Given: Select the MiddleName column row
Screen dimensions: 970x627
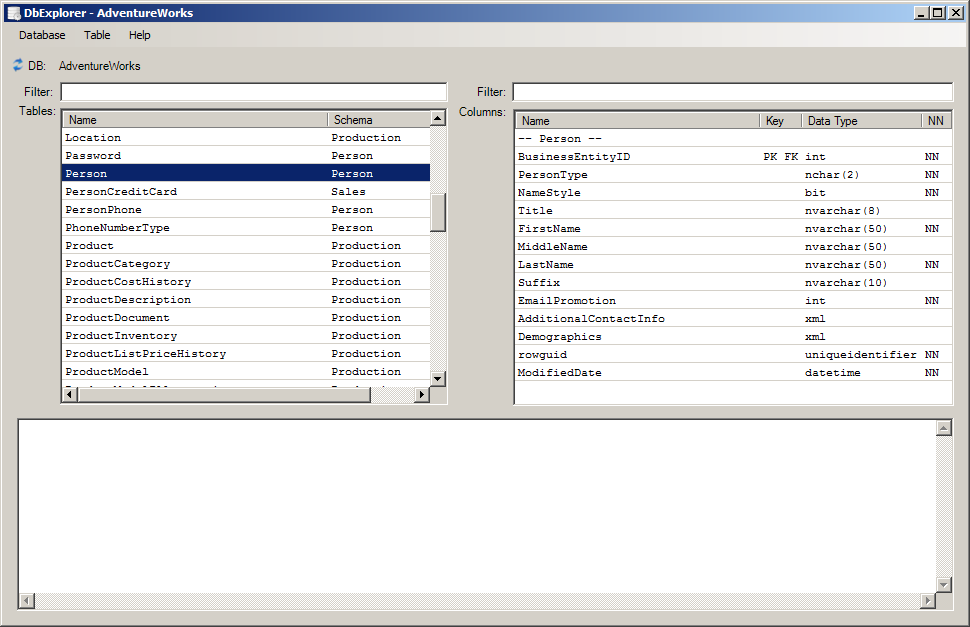Looking at the screenshot, I should [733, 246].
